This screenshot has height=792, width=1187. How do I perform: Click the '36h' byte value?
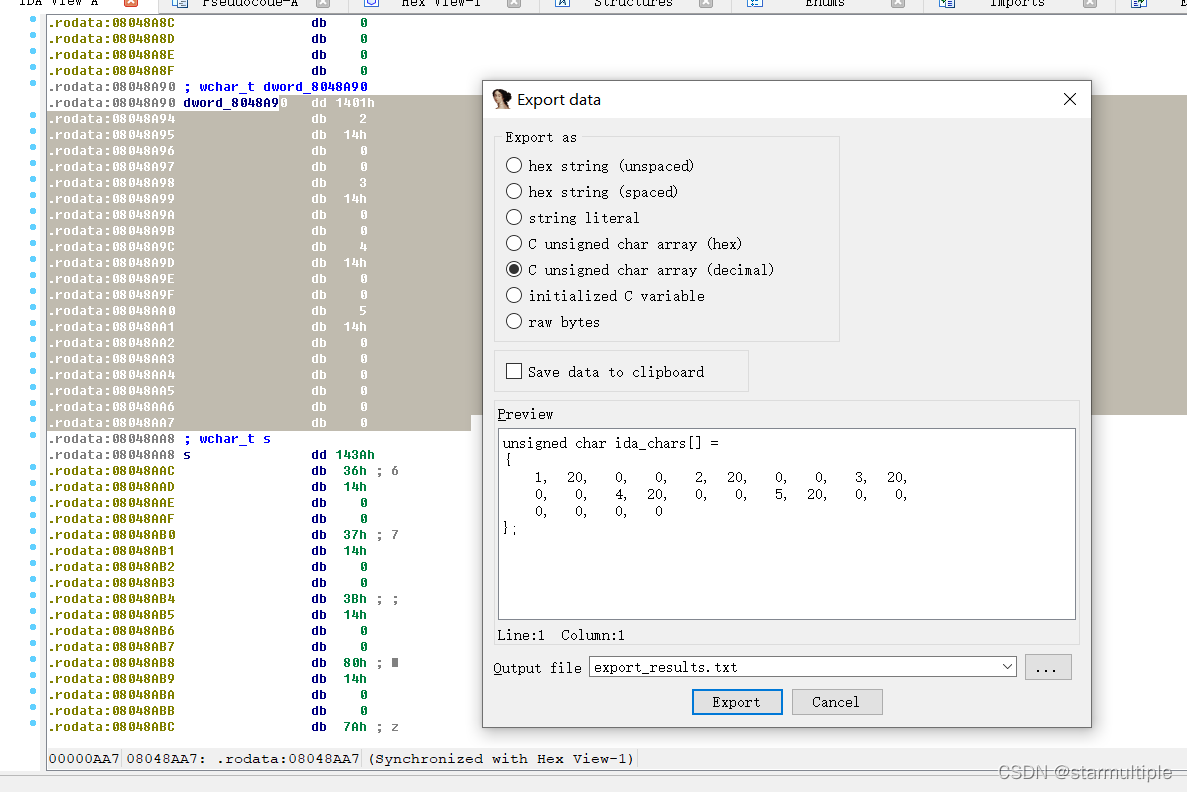click(354, 471)
